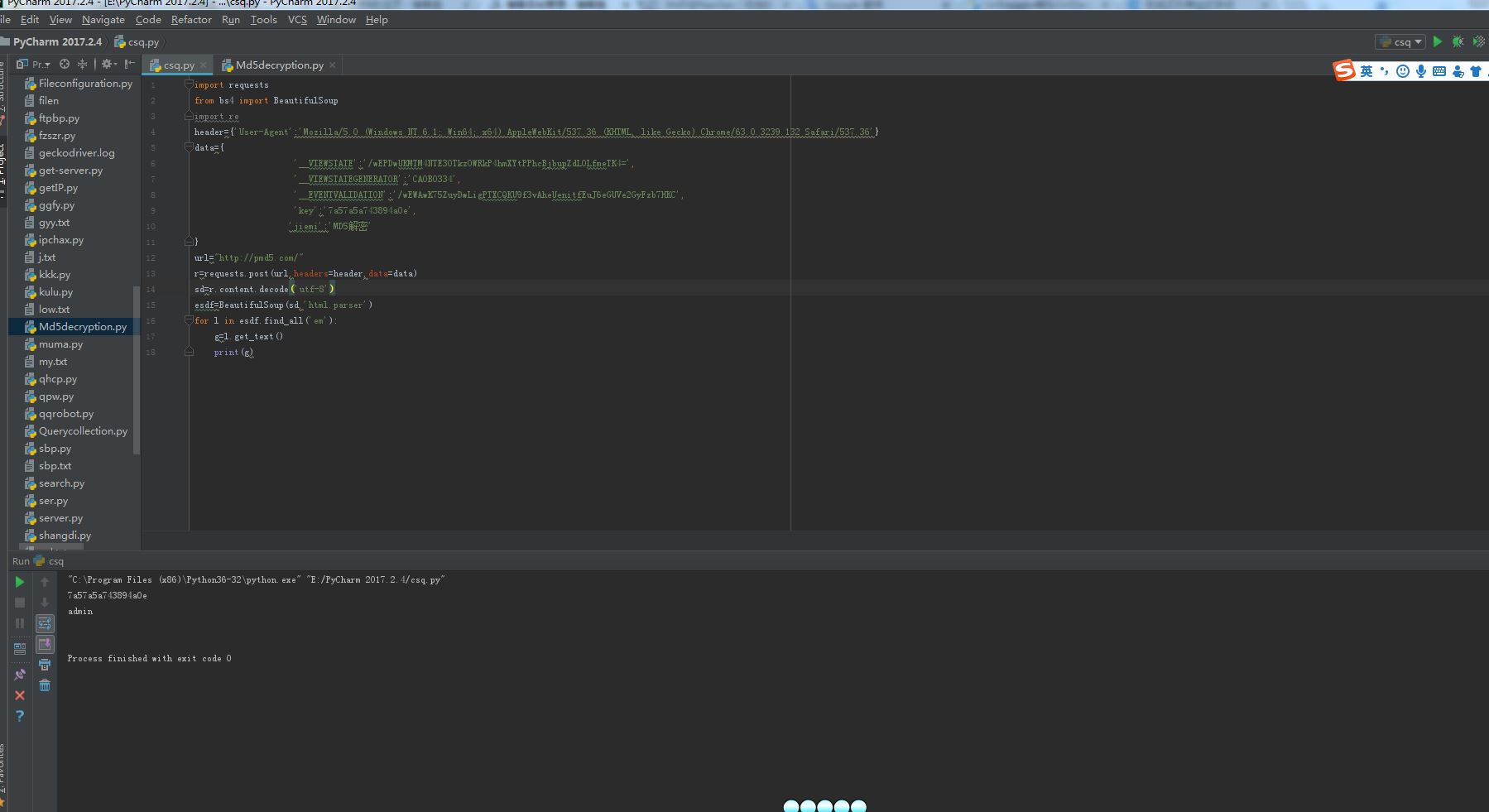Open Sogou soft keyboard icon

(1439, 71)
